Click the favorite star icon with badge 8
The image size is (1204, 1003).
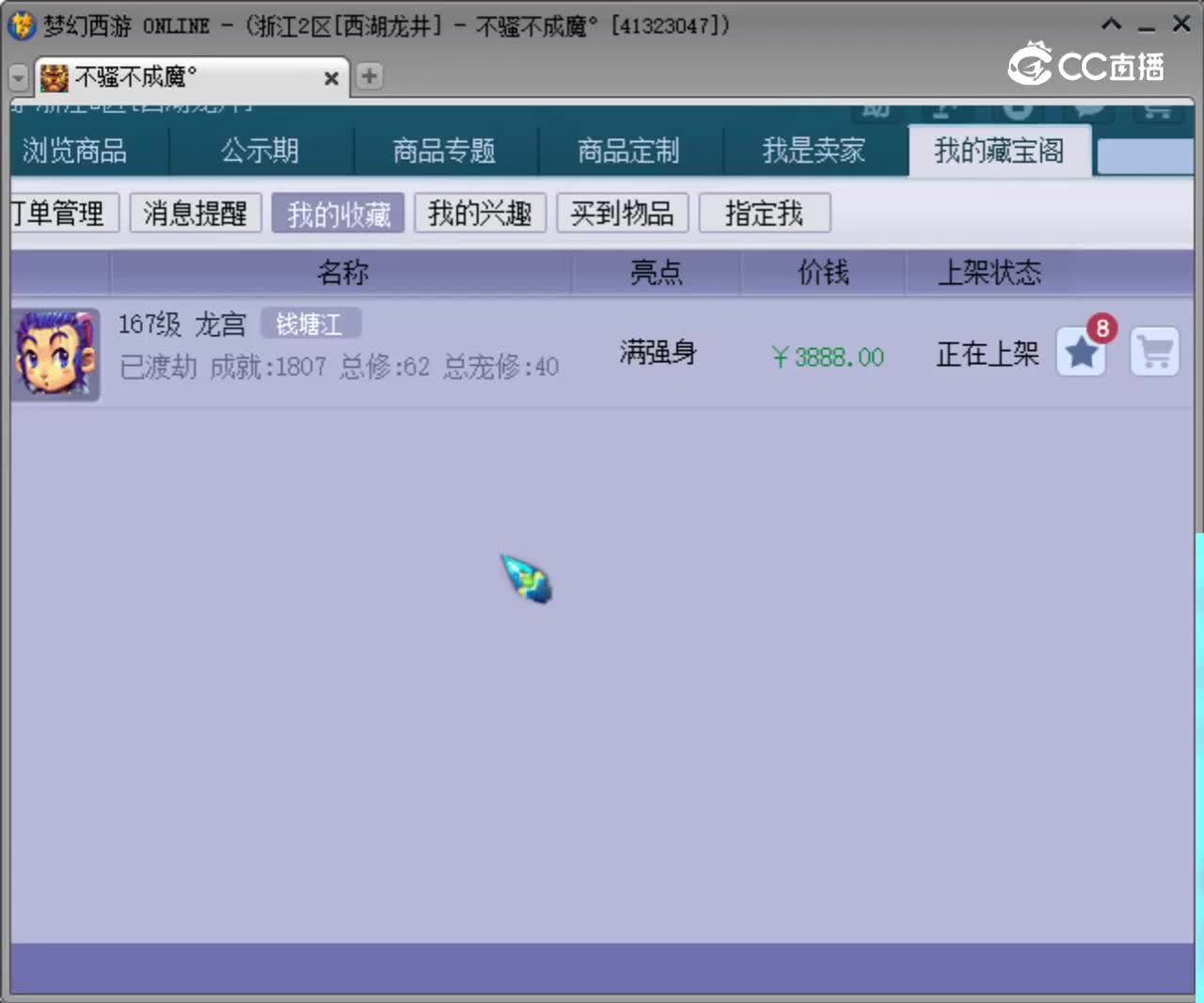point(1081,352)
